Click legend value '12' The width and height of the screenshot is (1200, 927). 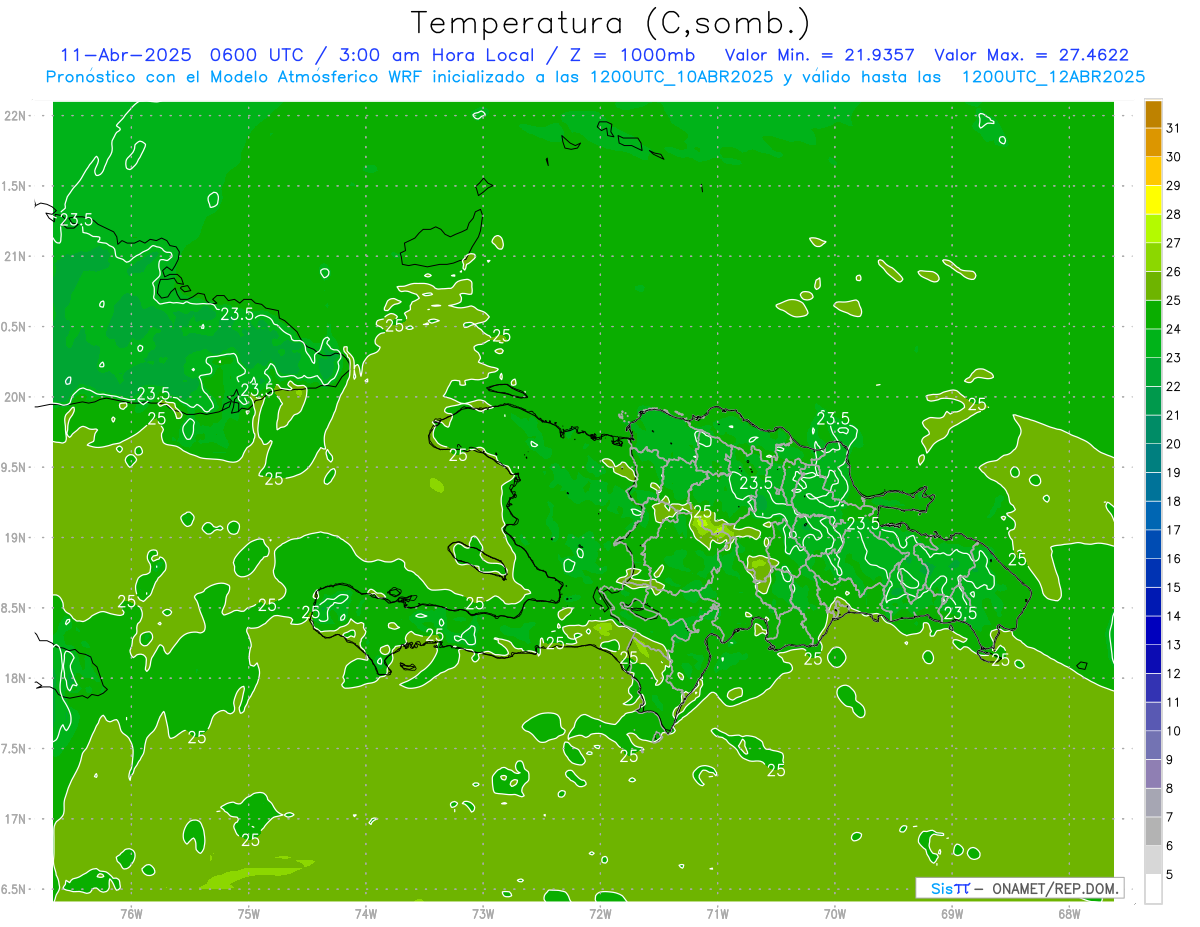pyautogui.click(x=1174, y=674)
